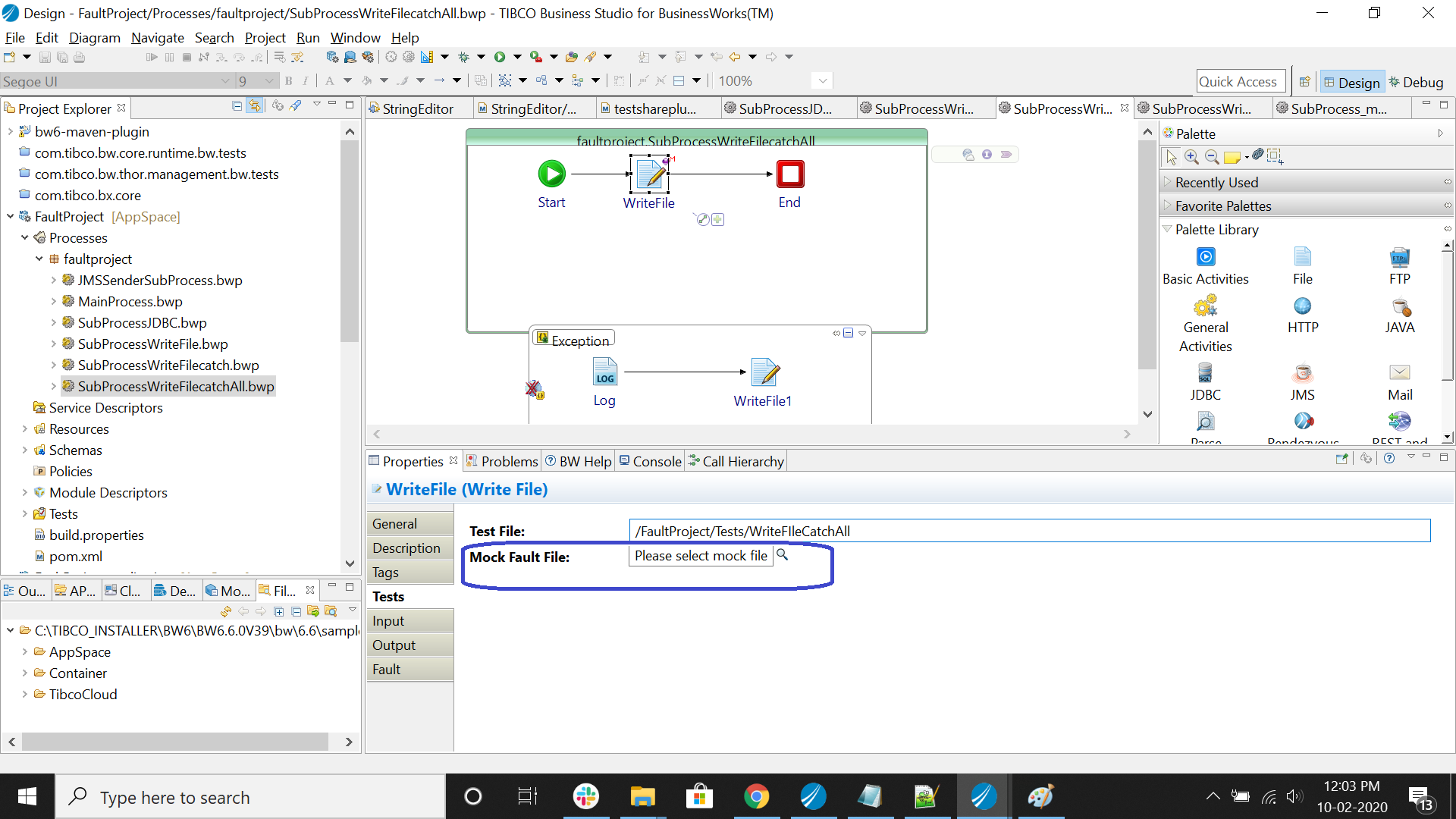Expand Recently Used palette section
The width and height of the screenshot is (1456, 819).
(x=1168, y=182)
